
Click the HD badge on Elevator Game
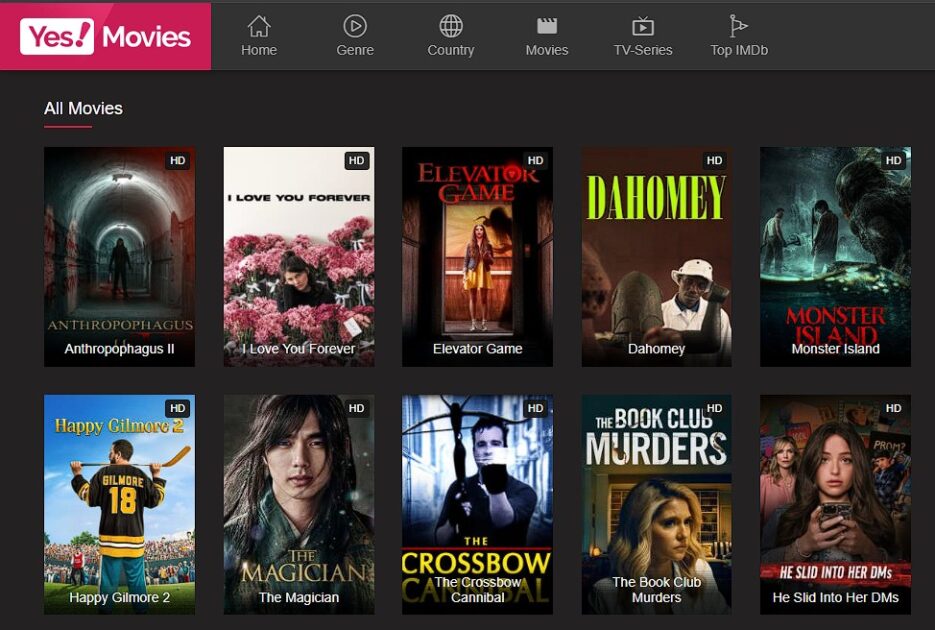pyautogui.click(x=535, y=160)
